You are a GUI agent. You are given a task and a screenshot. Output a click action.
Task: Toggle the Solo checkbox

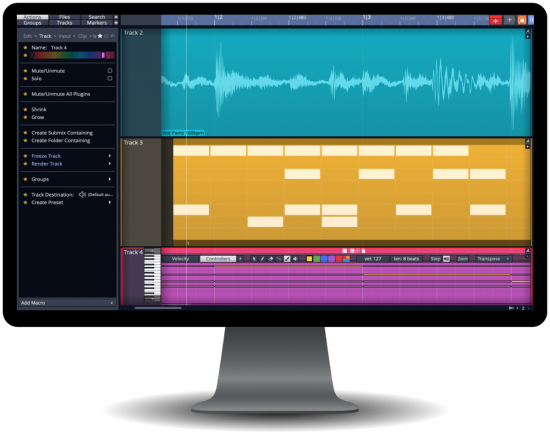(x=110, y=78)
